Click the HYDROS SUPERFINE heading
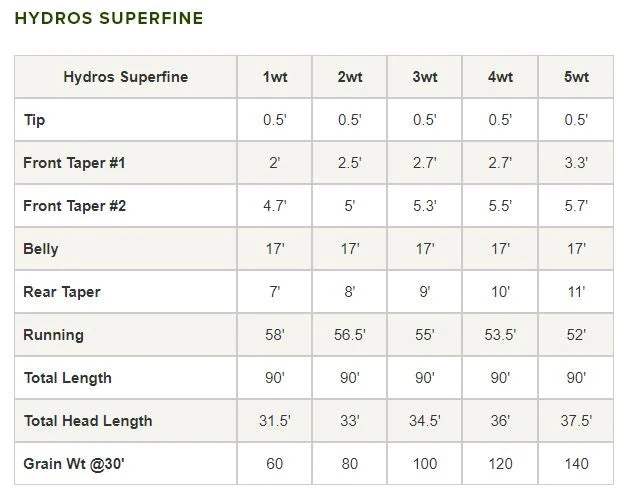Viewport: 628px width, 492px height. pos(109,18)
